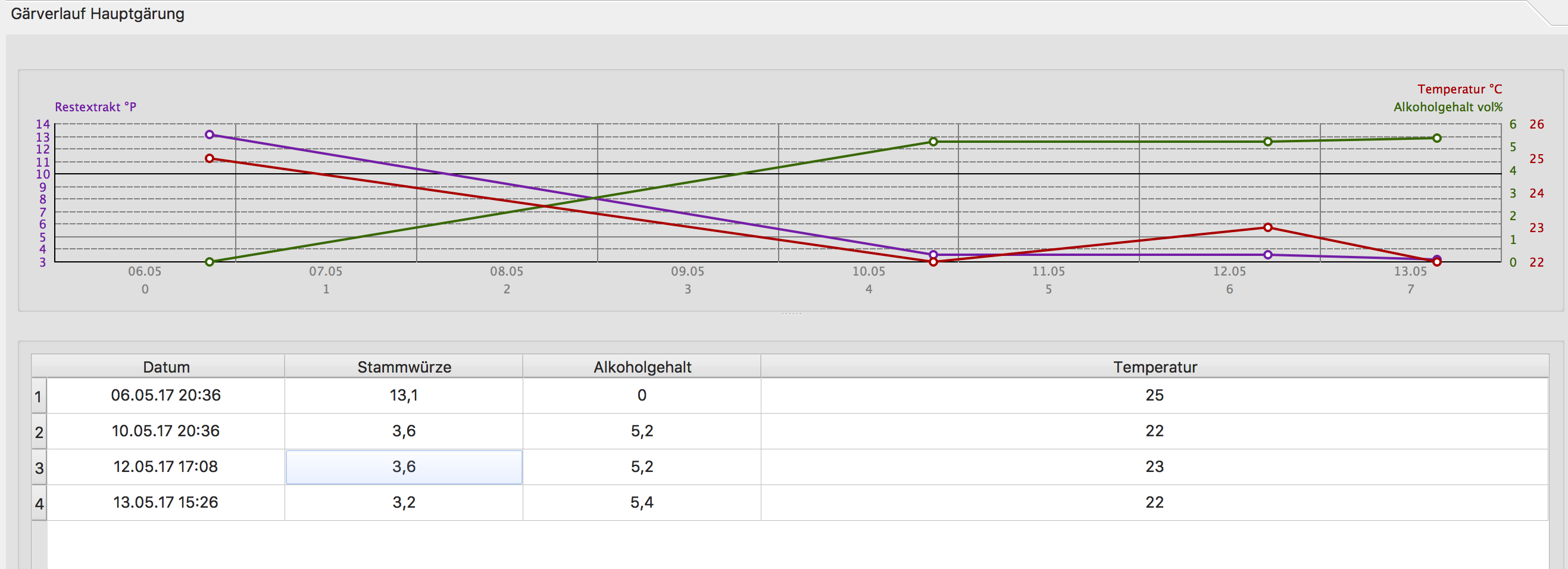Viewport: 1568px width, 569px height.
Task: Click the Temperatur column header
Action: pyautogui.click(x=1154, y=367)
